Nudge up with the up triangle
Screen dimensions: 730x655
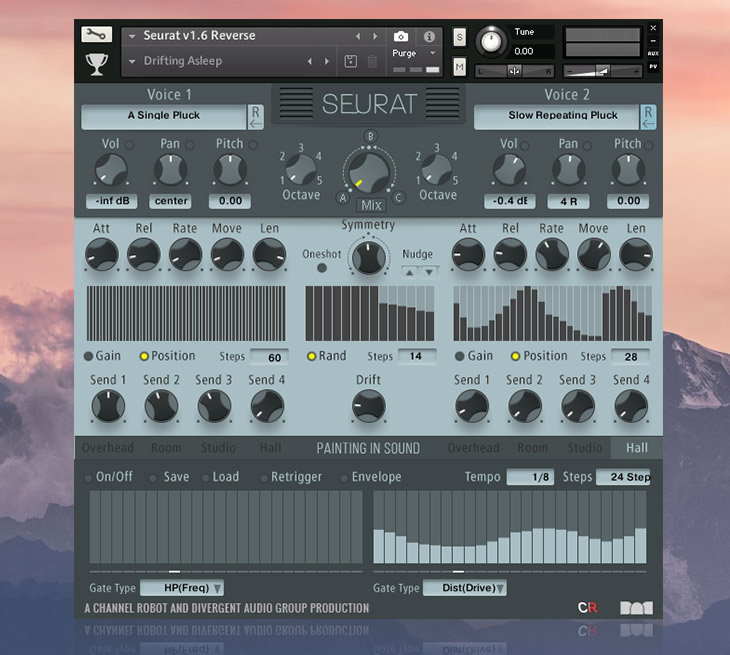pos(410,272)
